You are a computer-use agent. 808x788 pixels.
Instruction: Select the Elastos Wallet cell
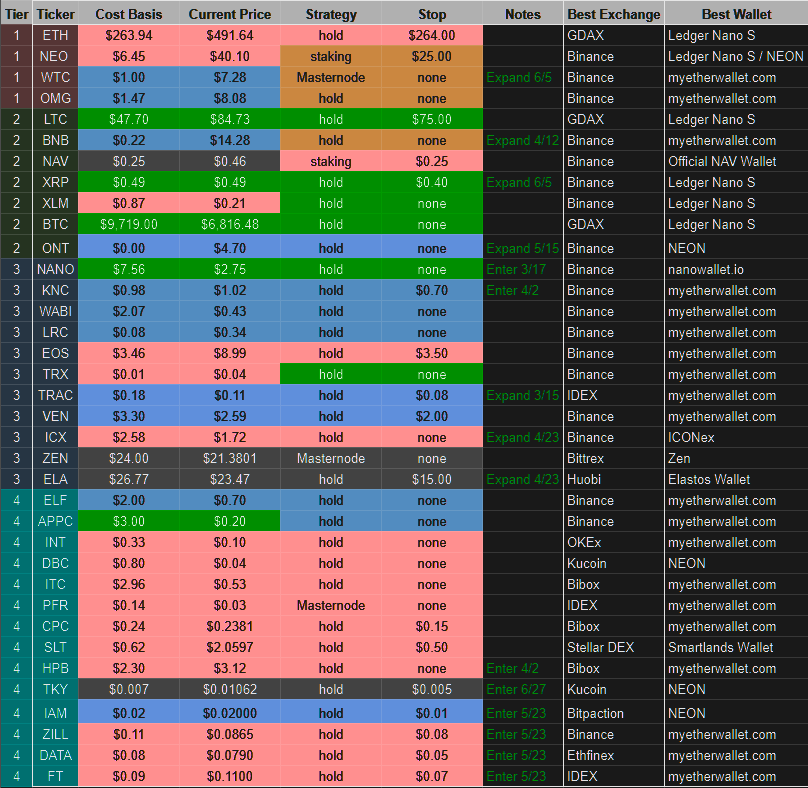click(736, 480)
